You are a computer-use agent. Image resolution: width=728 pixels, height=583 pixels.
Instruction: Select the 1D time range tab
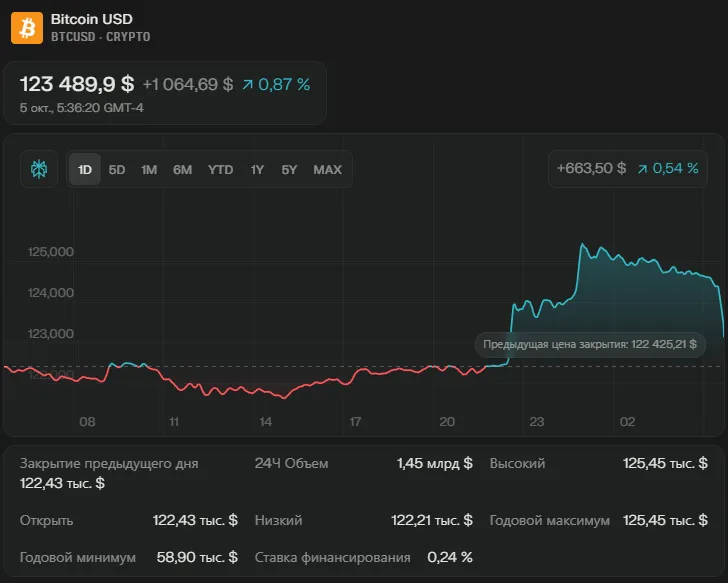pyautogui.click(x=85, y=169)
